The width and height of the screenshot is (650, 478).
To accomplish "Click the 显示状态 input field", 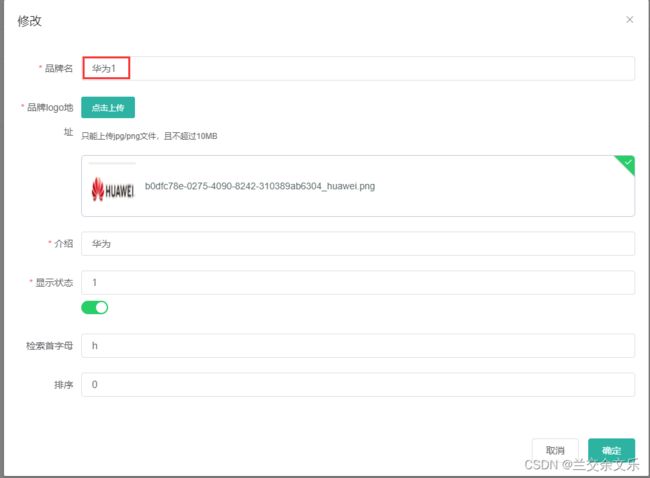I will [358, 282].
